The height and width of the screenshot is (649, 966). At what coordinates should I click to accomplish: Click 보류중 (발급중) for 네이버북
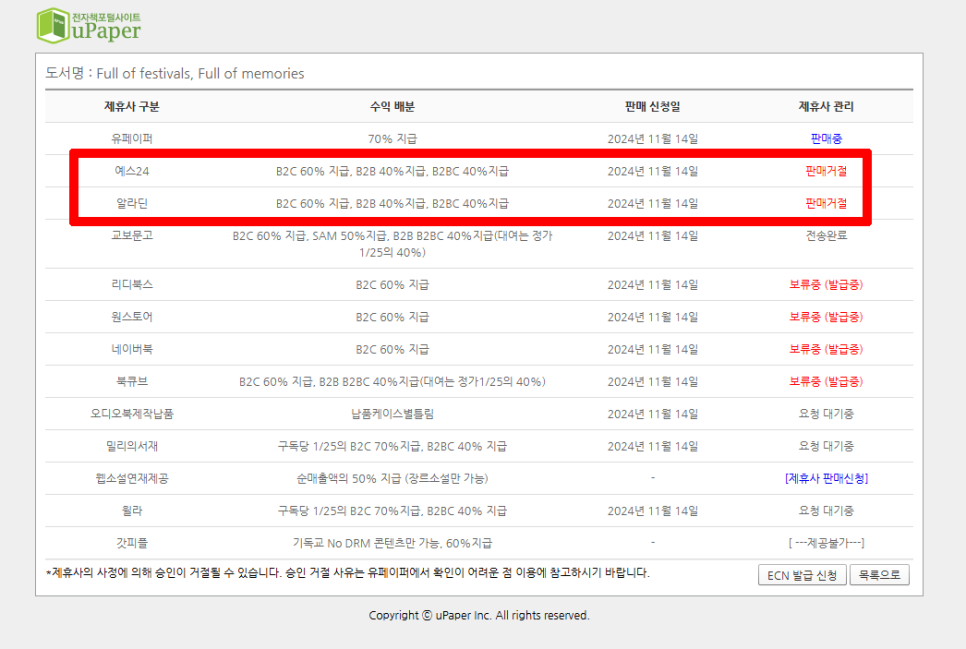point(826,349)
